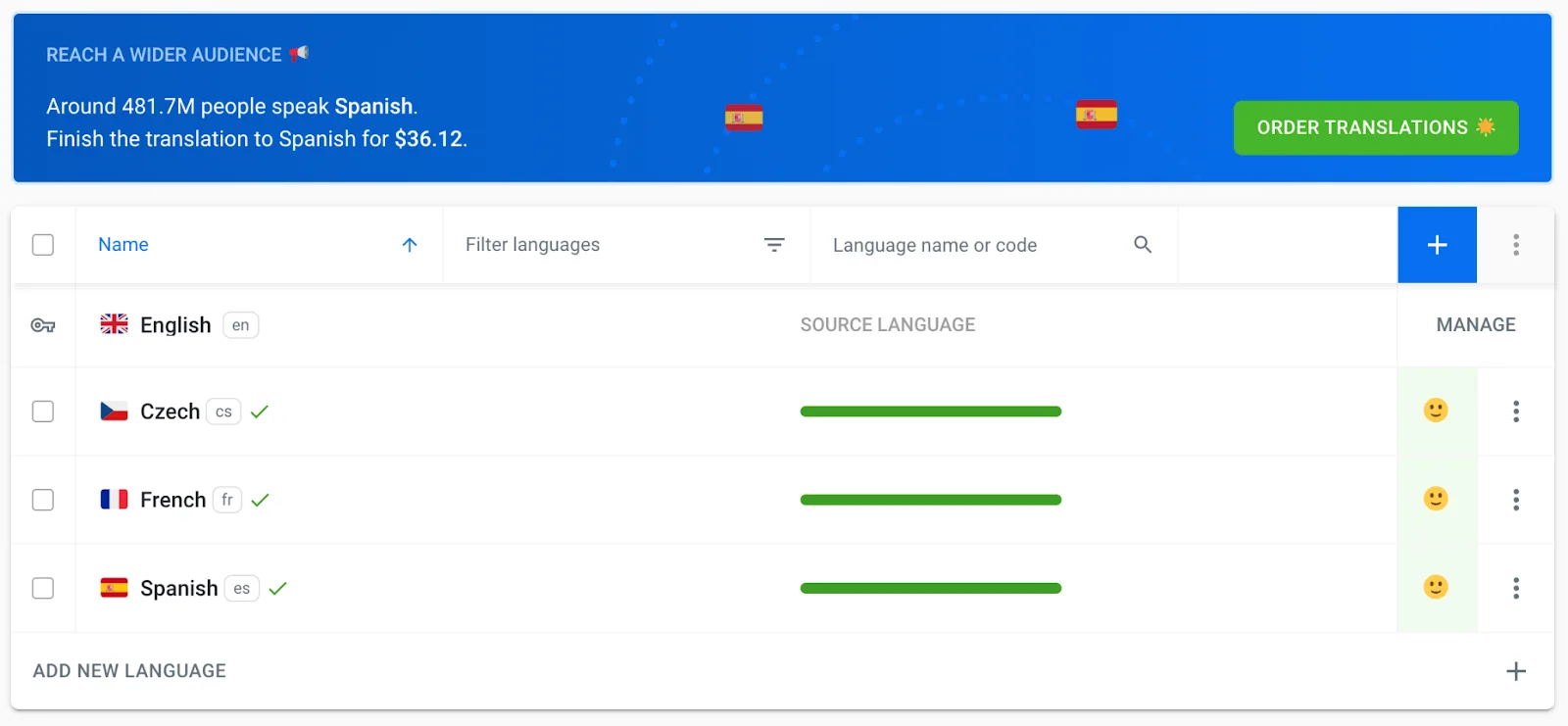
Task: Click the blue plus add-language button
Action: [x=1437, y=245]
